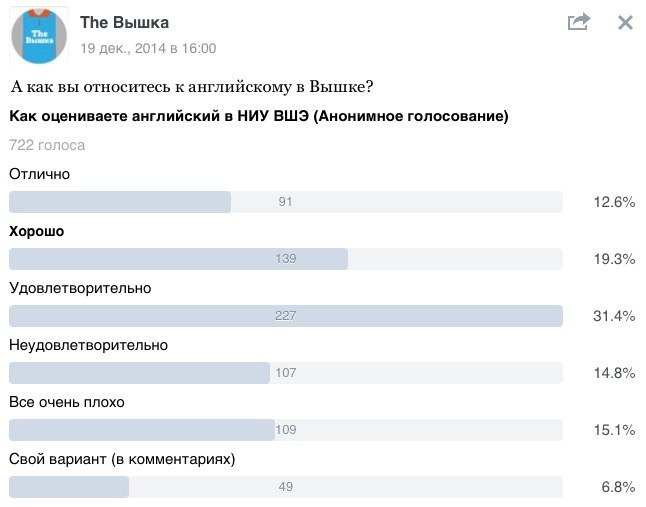Pick Свой вариант (в комментариях) option
This screenshot has width=646, height=507.
121,459
